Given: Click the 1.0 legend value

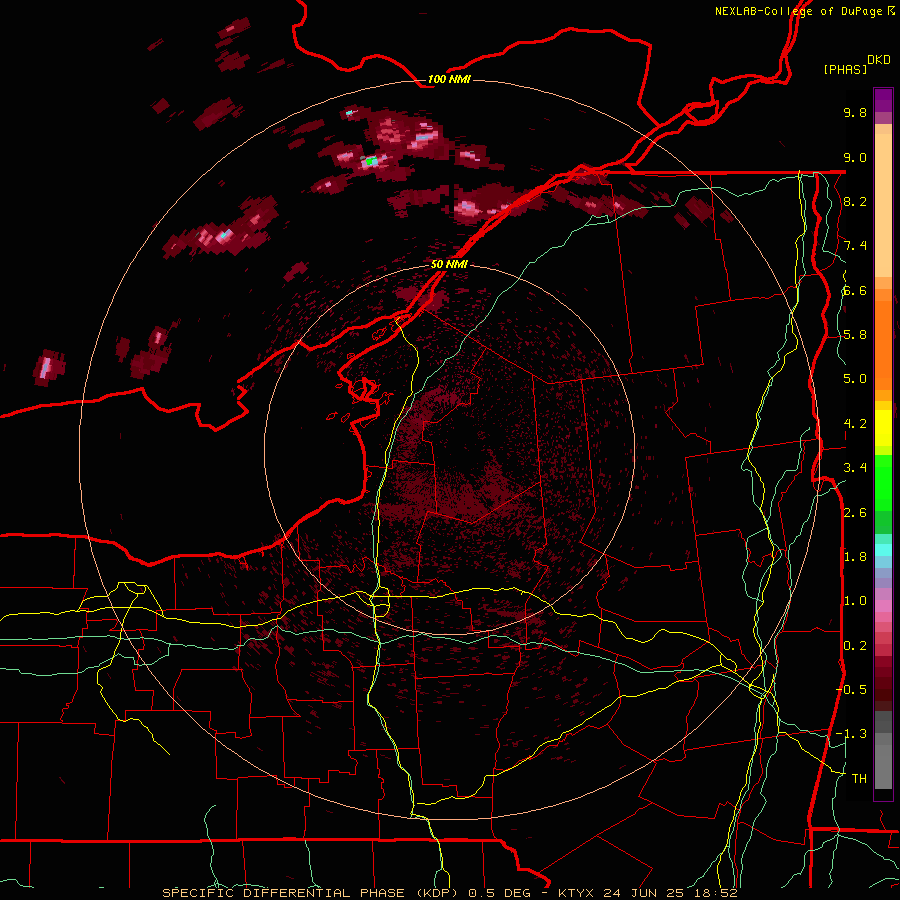Looking at the screenshot, I should click(x=855, y=601).
